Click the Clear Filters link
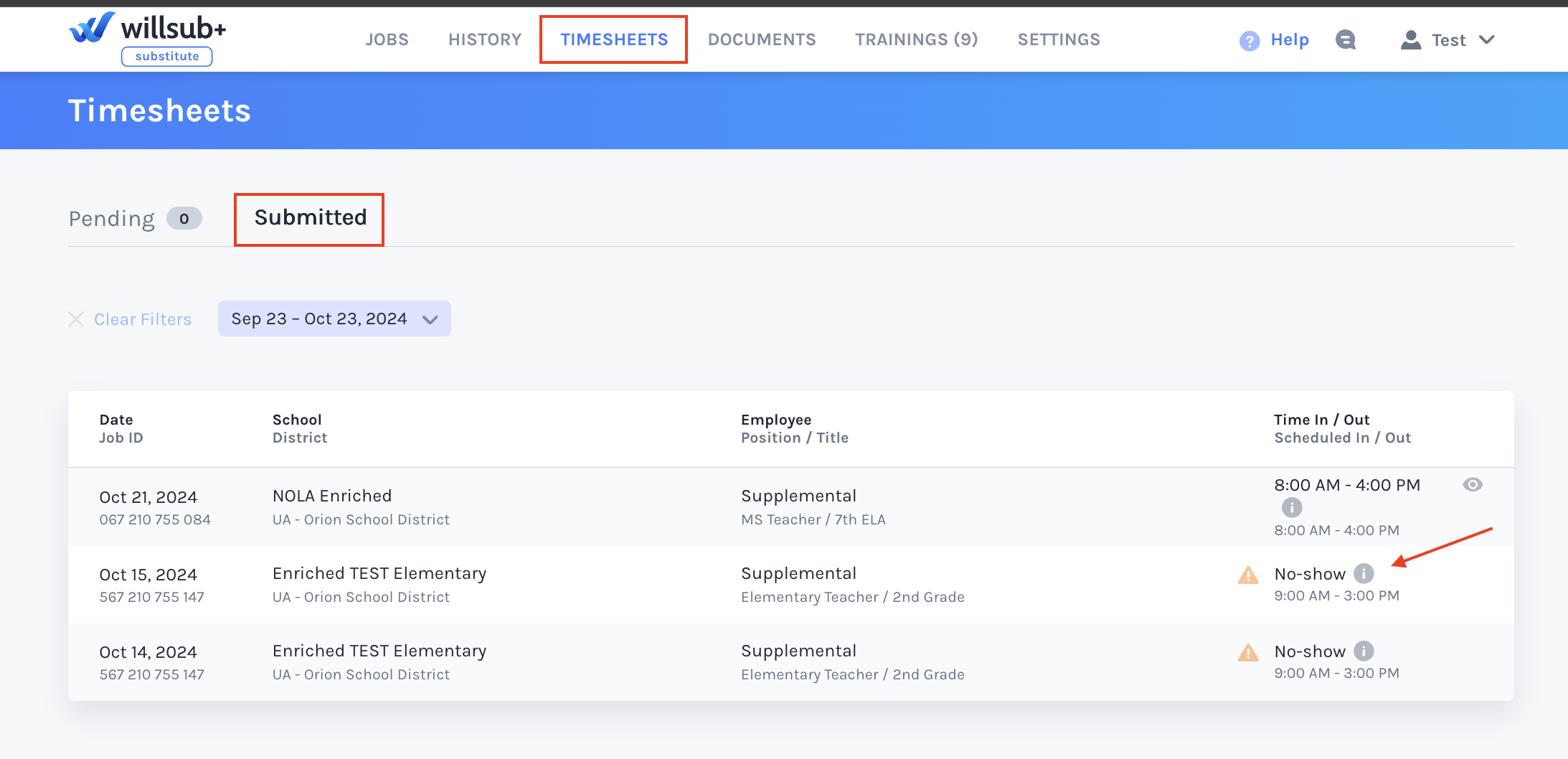1568x759 pixels. (x=143, y=319)
